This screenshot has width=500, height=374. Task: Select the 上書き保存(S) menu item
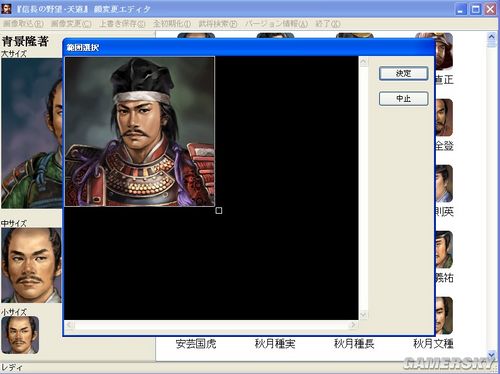coord(122,24)
